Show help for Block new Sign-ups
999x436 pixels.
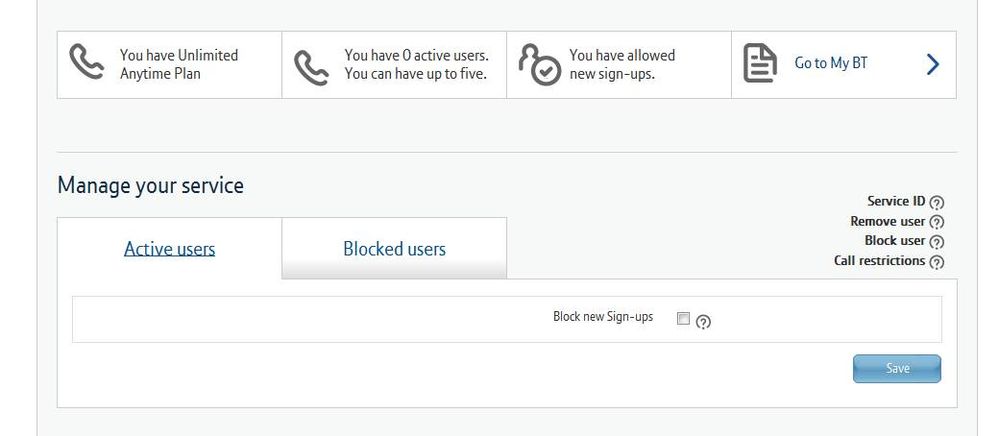pos(703,322)
